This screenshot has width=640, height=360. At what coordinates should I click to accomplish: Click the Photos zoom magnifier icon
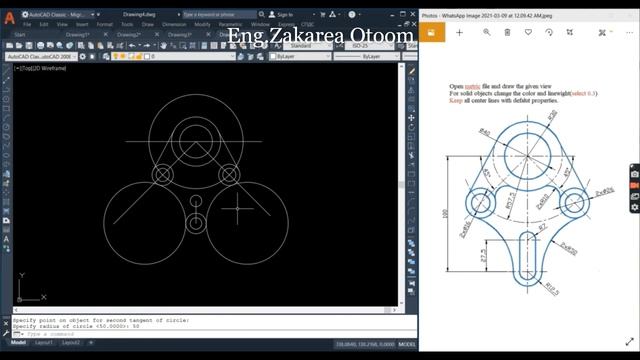click(x=487, y=32)
